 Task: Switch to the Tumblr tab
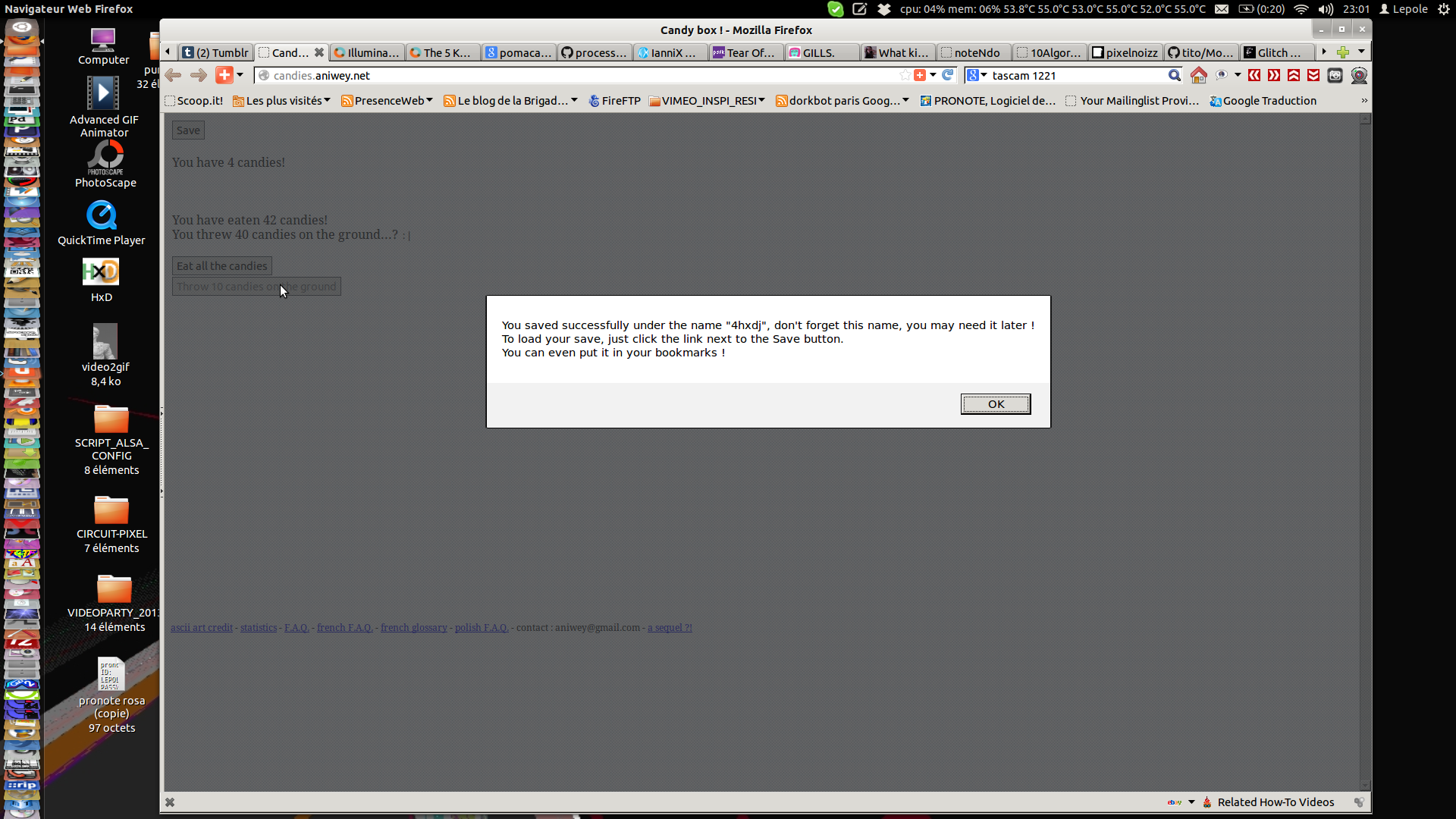pyautogui.click(x=215, y=52)
